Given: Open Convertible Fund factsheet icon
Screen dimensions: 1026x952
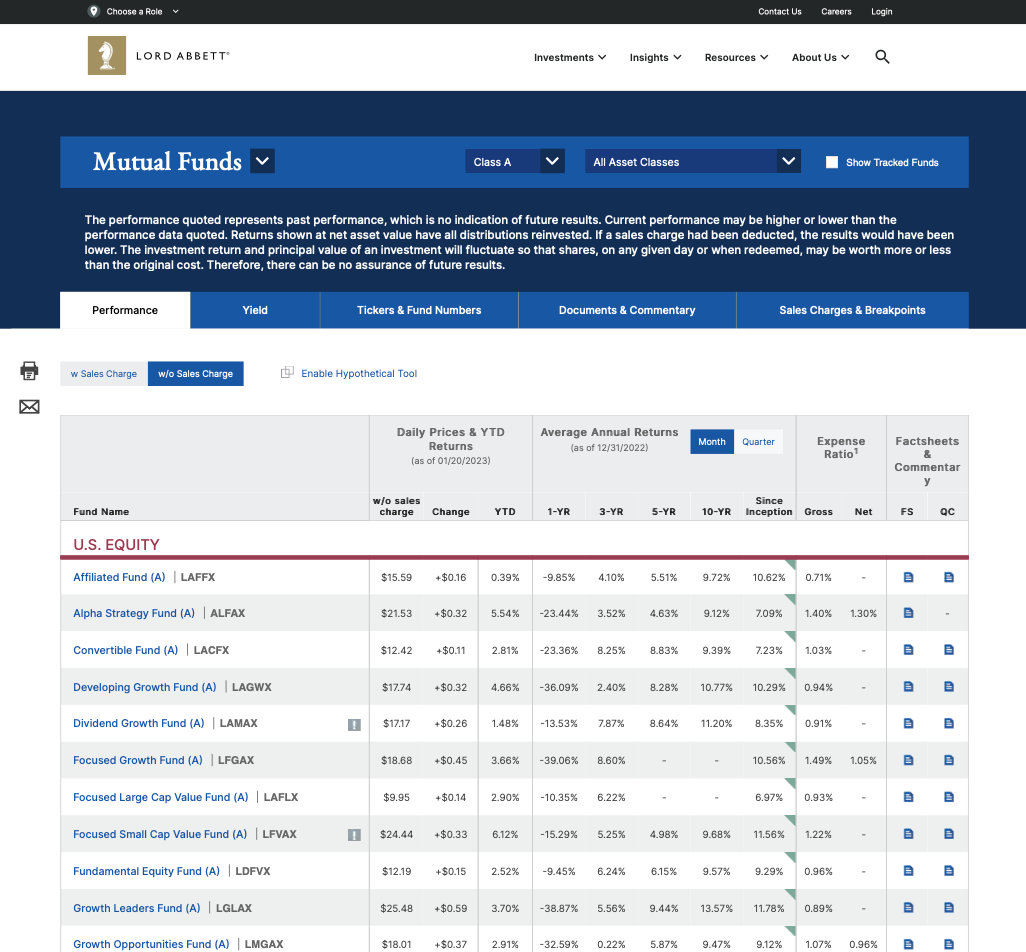Looking at the screenshot, I should (x=908, y=650).
